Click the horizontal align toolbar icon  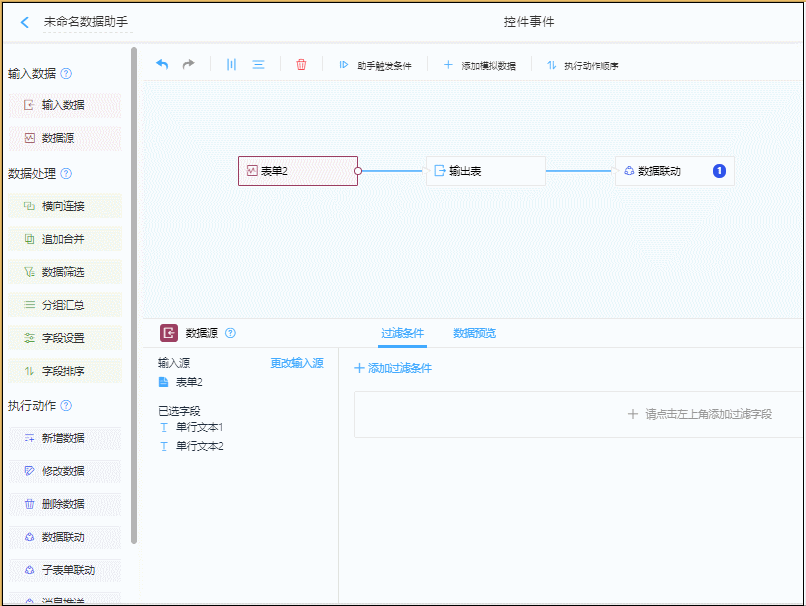coord(258,65)
